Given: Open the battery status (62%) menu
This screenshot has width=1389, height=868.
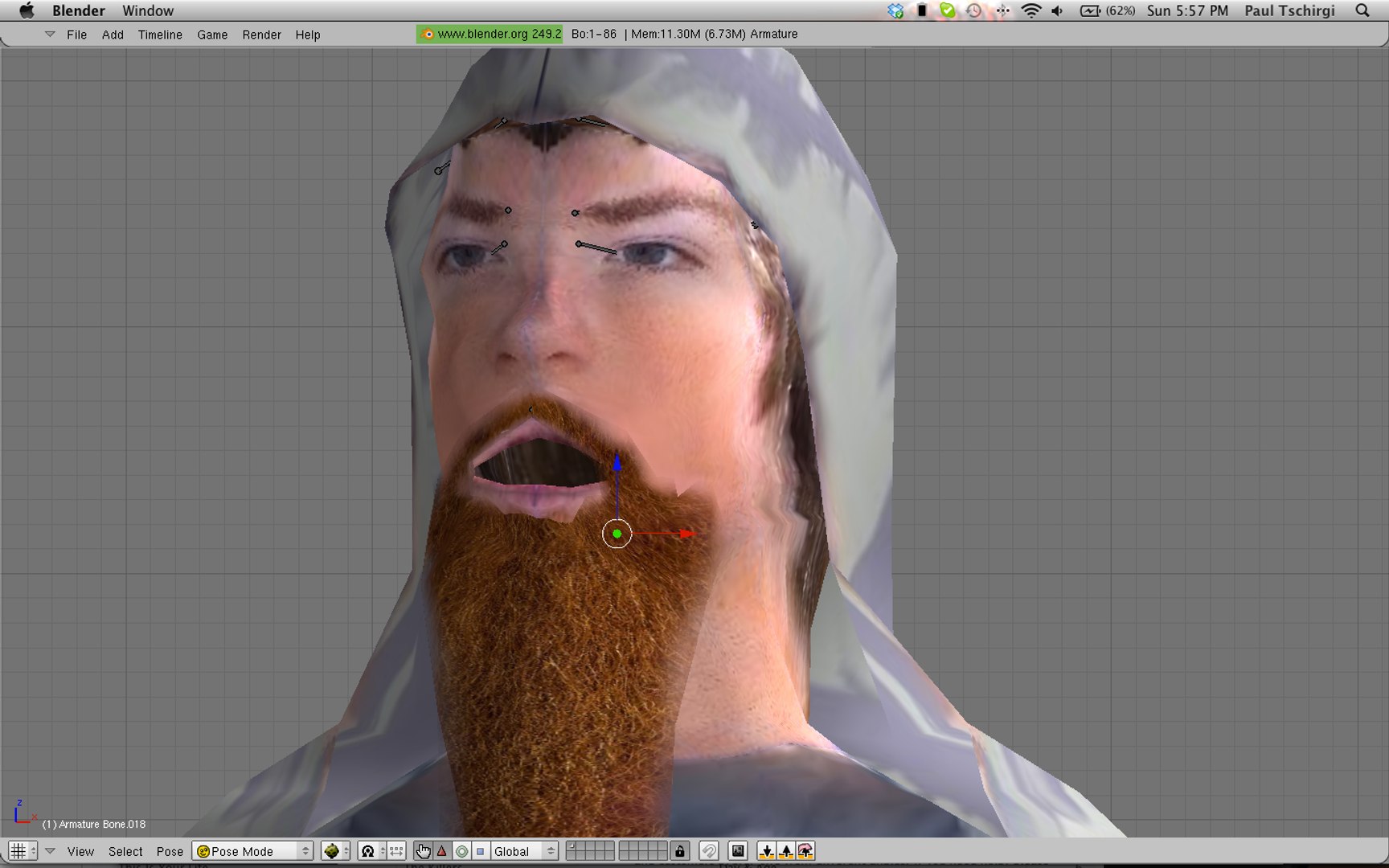Looking at the screenshot, I should 1108,10.
